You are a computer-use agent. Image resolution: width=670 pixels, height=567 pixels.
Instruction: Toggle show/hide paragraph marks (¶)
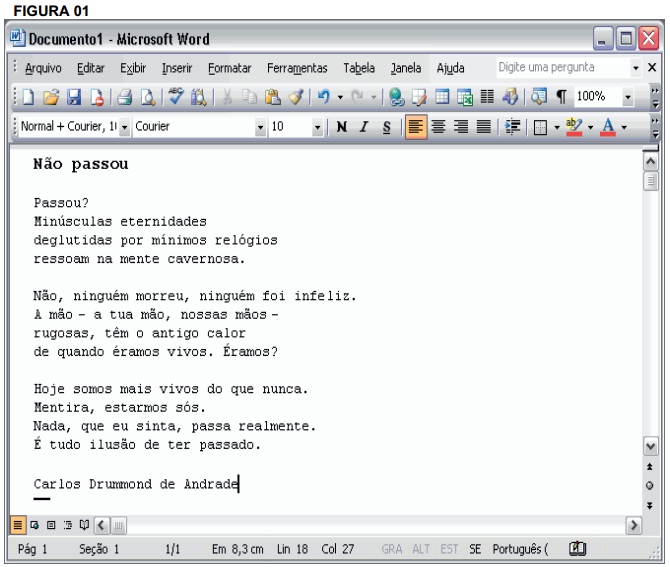(561, 97)
